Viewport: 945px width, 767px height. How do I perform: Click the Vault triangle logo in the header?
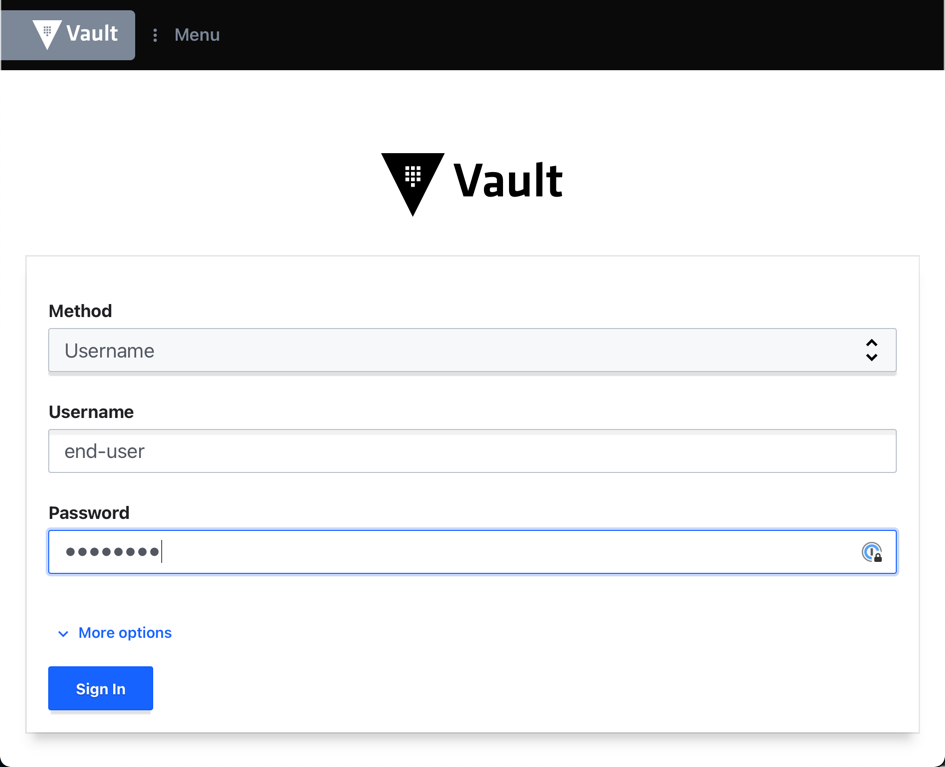coord(47,35)
